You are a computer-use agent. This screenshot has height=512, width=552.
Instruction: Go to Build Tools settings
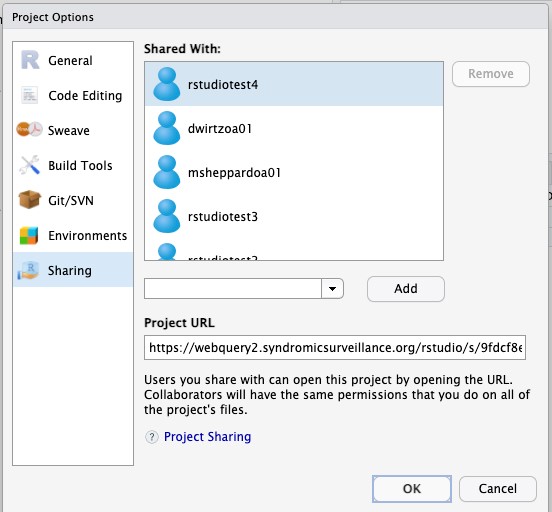click(x=73, y=165)
